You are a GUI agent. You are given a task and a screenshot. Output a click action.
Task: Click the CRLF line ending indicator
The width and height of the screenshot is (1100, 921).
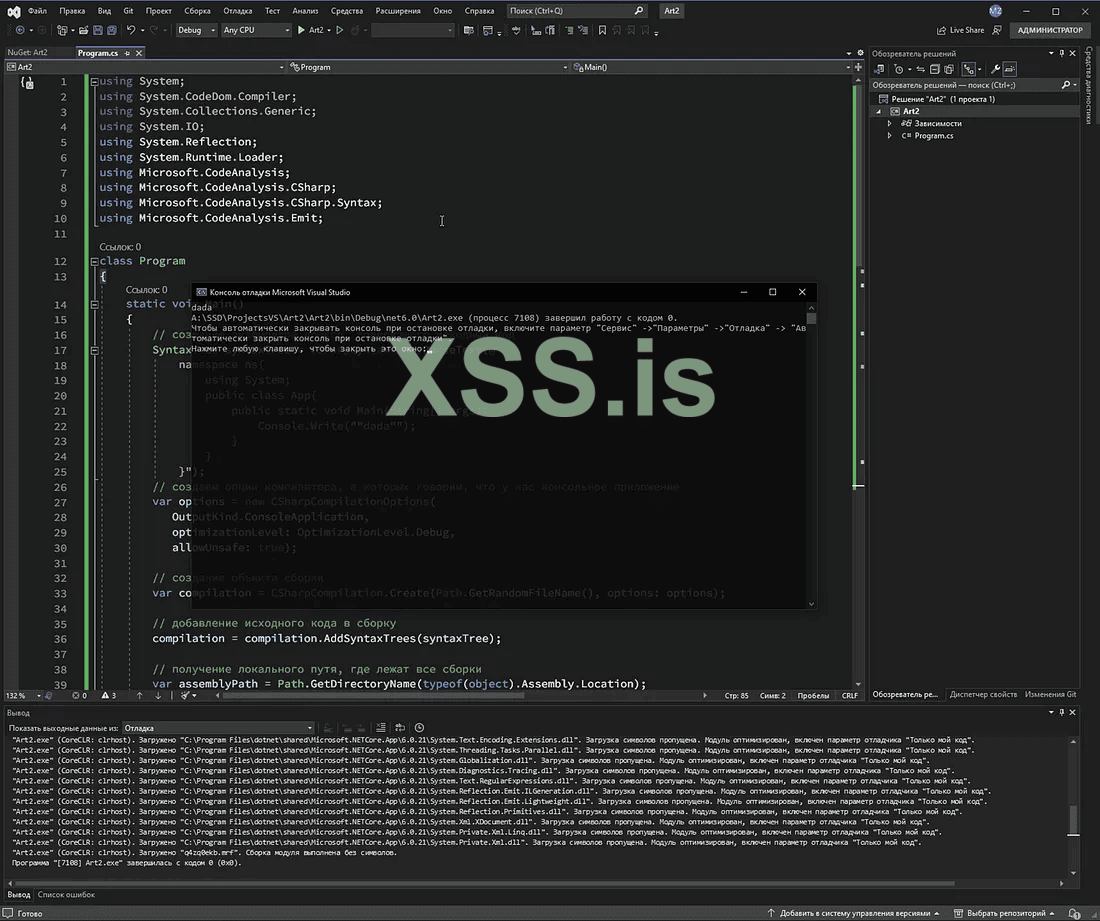click(x=850, y=696)
